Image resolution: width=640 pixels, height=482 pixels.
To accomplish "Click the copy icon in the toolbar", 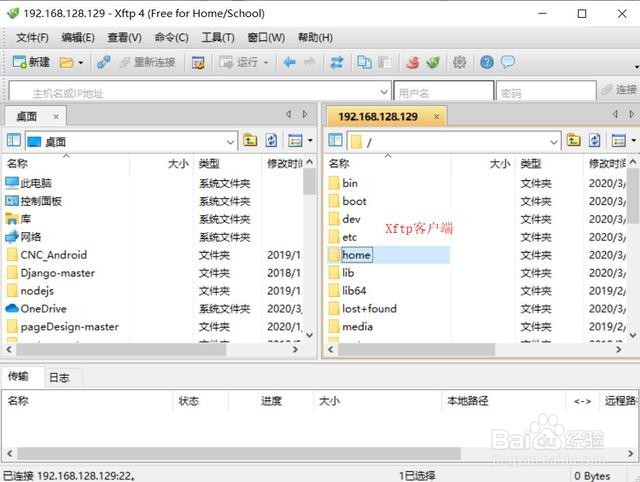I will click(364, 62).
